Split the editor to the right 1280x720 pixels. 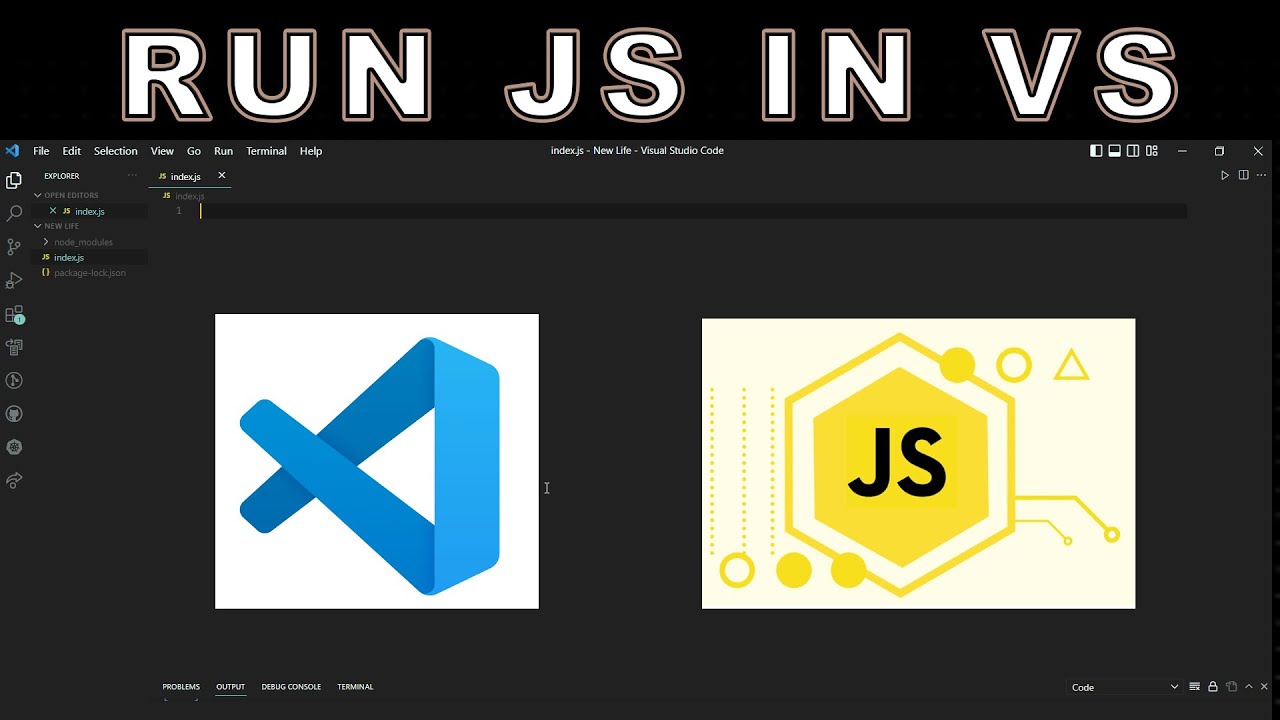[x=1244, y=176]
